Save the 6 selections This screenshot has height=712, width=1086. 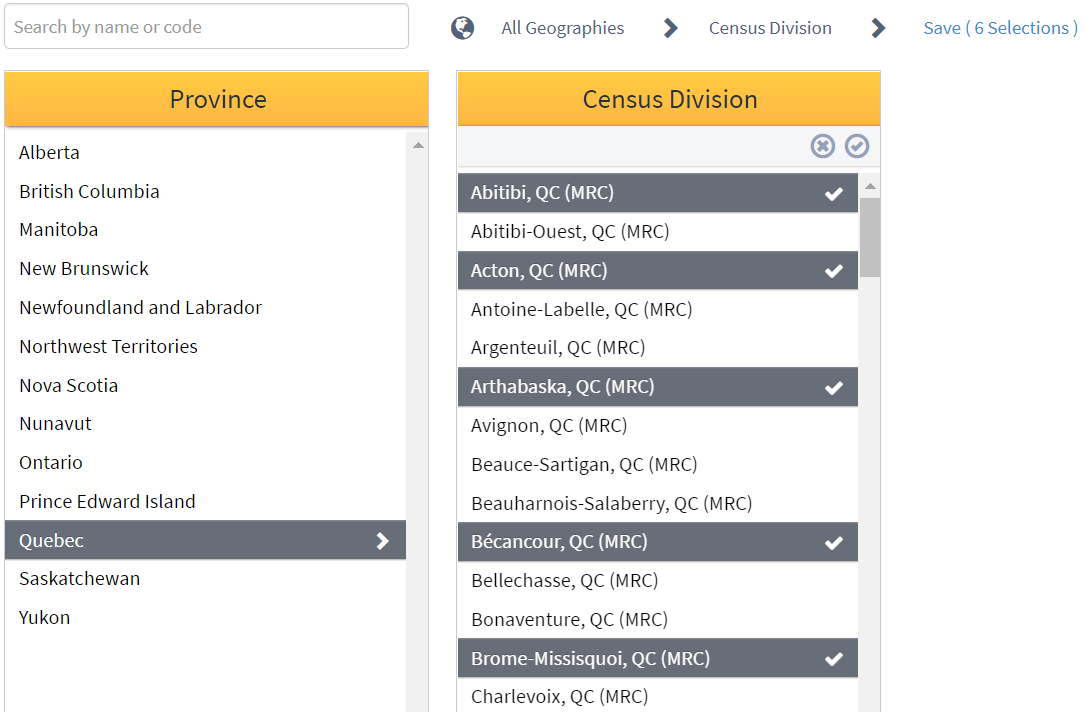click(1000, 28)
